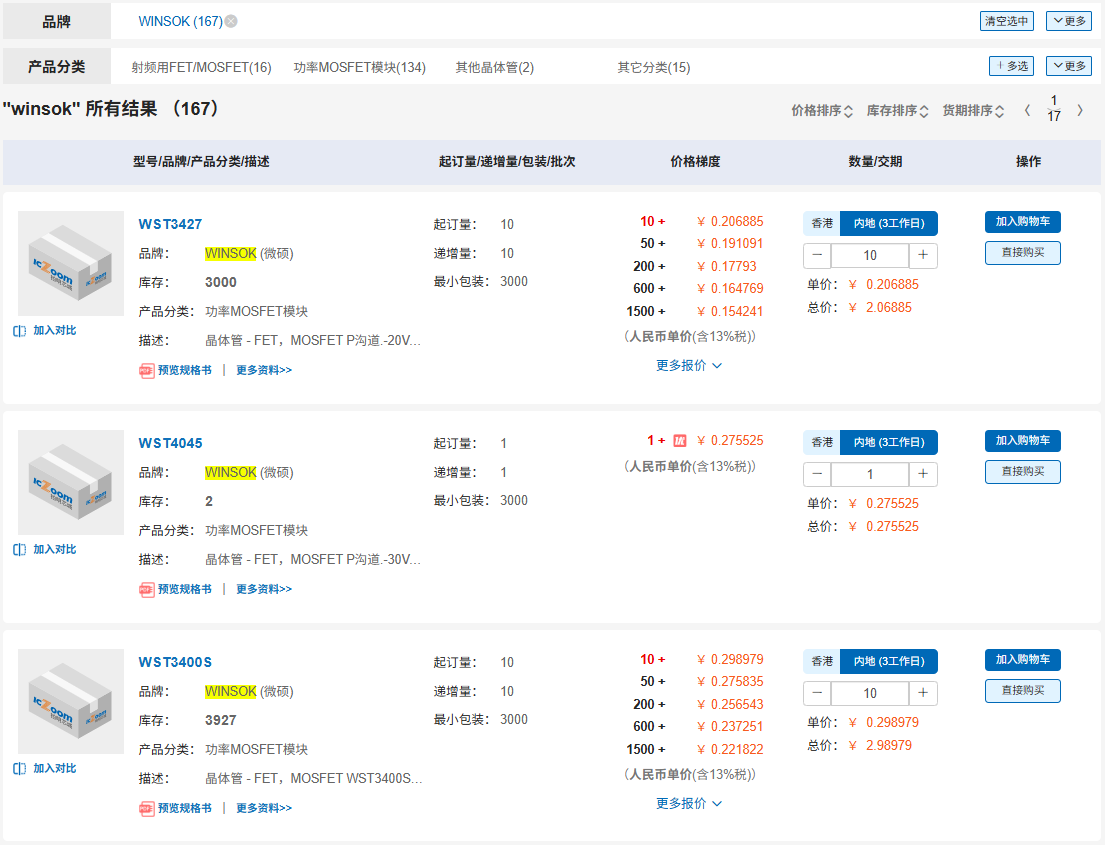Open 更多资料>> for WST3400S
Viewport: 1105px width, 845px height.
(264, 808)
